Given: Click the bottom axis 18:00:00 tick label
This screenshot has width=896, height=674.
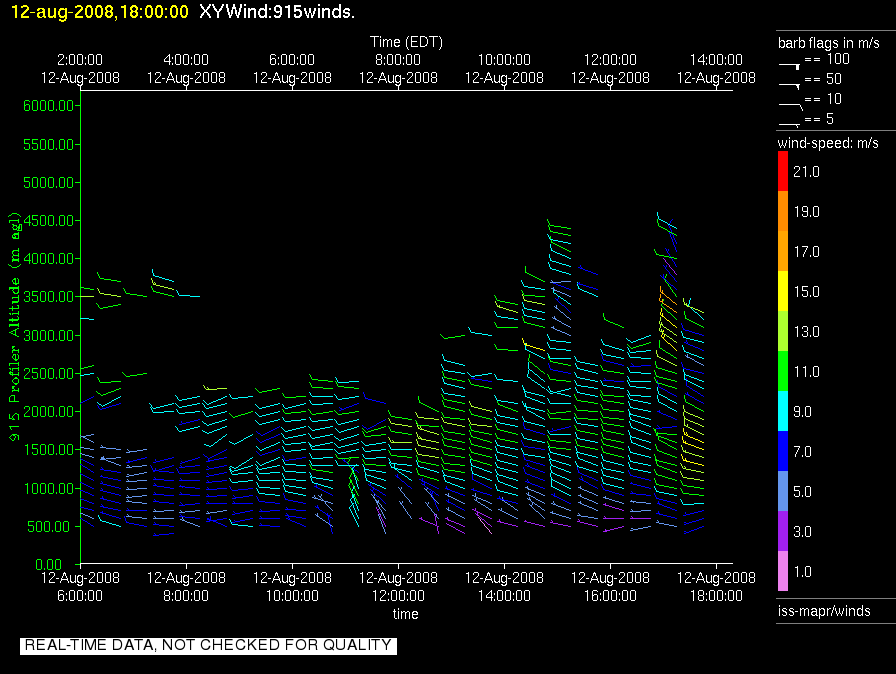Looking at the screenshot, I should [716, 587].
